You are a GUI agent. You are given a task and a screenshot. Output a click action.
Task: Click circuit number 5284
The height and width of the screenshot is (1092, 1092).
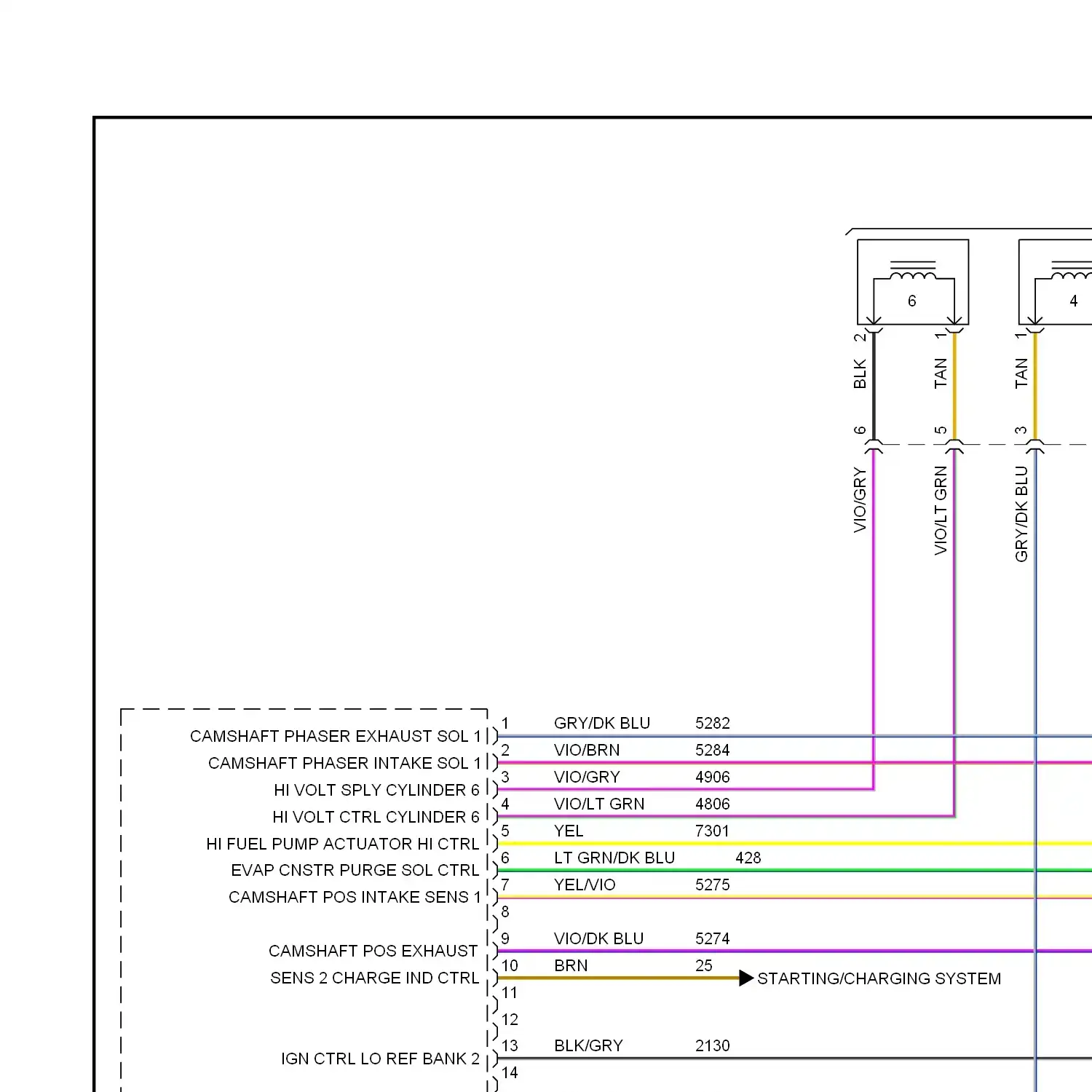click(712, 750)
